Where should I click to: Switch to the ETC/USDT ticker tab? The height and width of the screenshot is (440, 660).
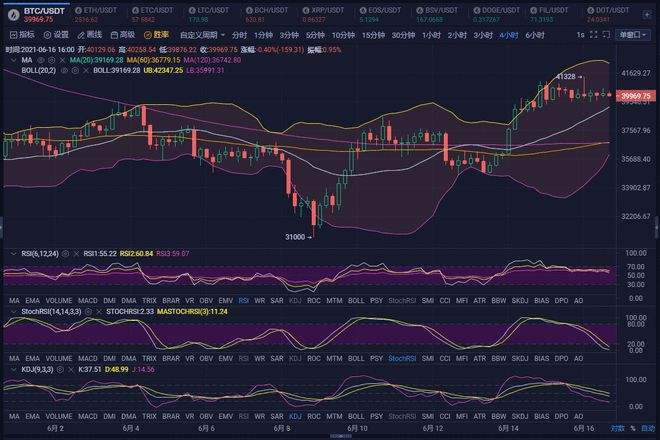click(x=152, y=15)
